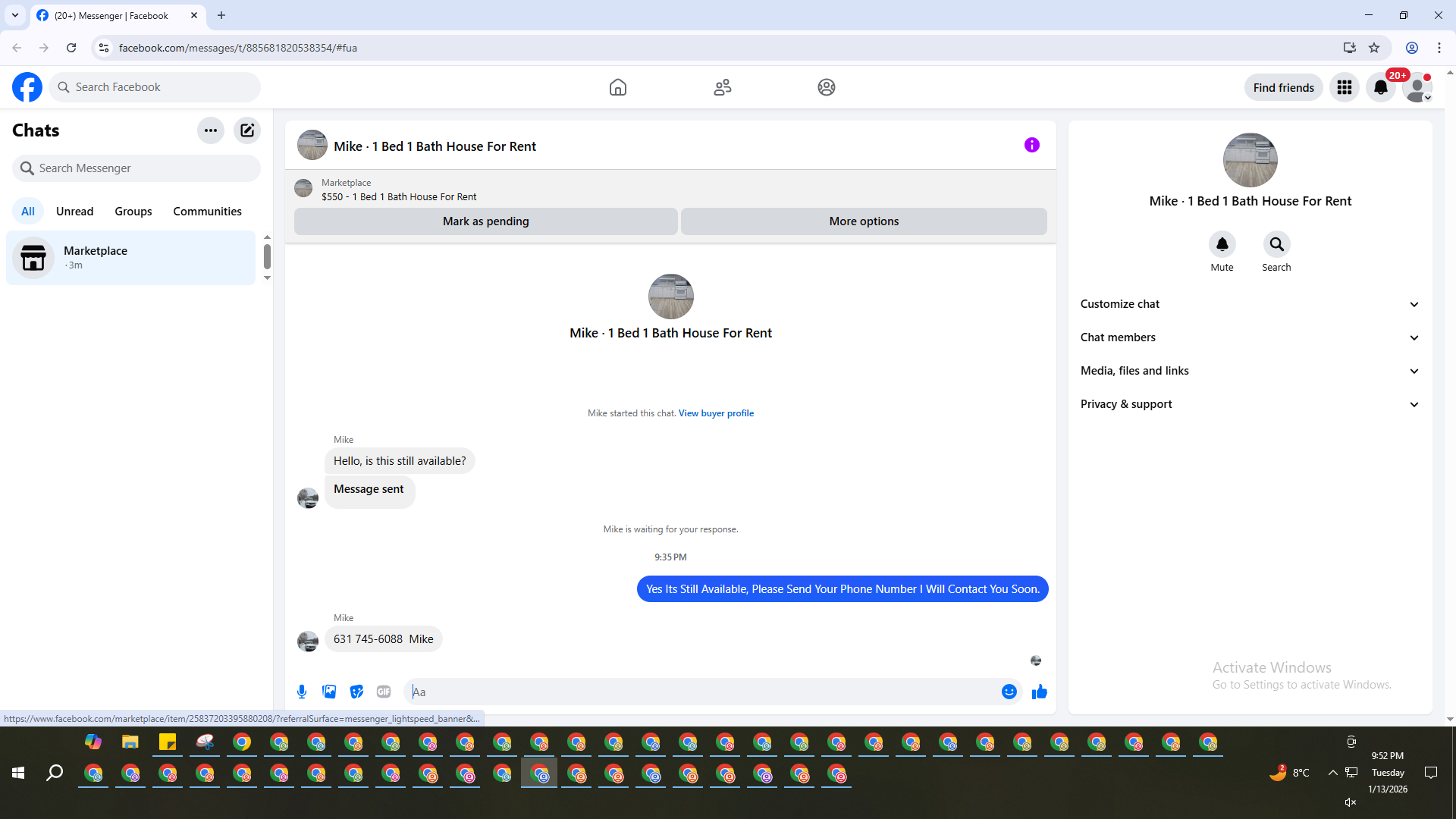Open the Facebook apps grid menu

click(1344, 88)
